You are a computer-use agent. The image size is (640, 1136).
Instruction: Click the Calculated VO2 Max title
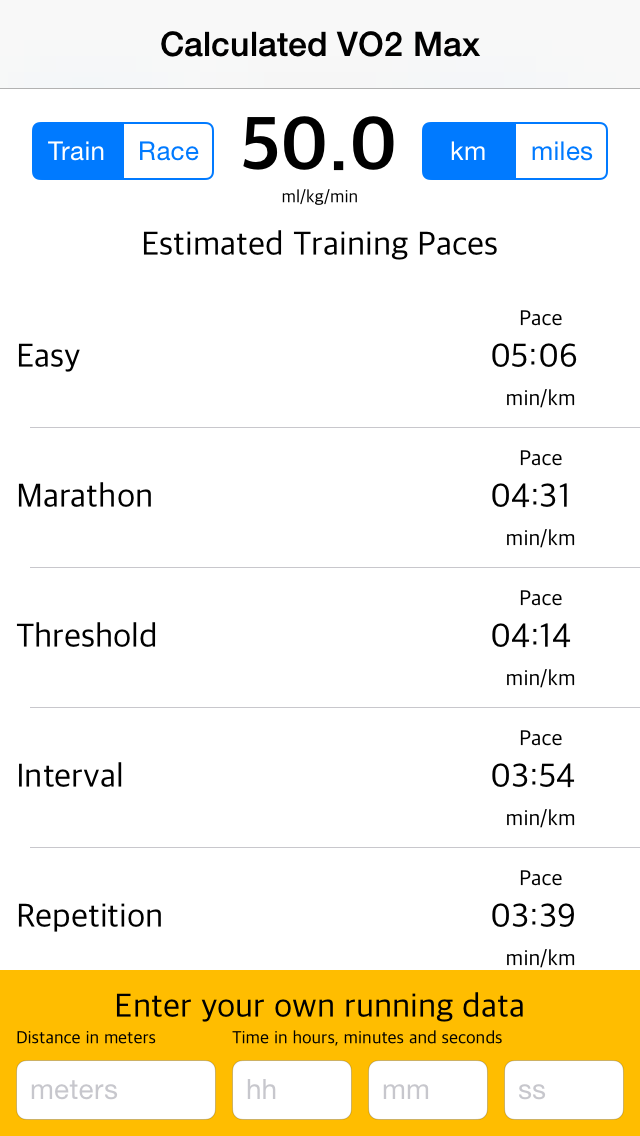click(x=319, y=44)
